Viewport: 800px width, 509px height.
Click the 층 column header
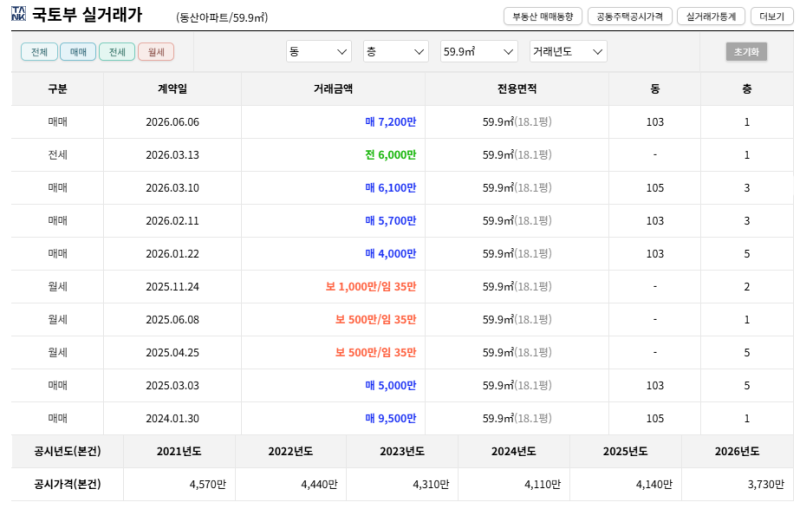pos(747,89)
